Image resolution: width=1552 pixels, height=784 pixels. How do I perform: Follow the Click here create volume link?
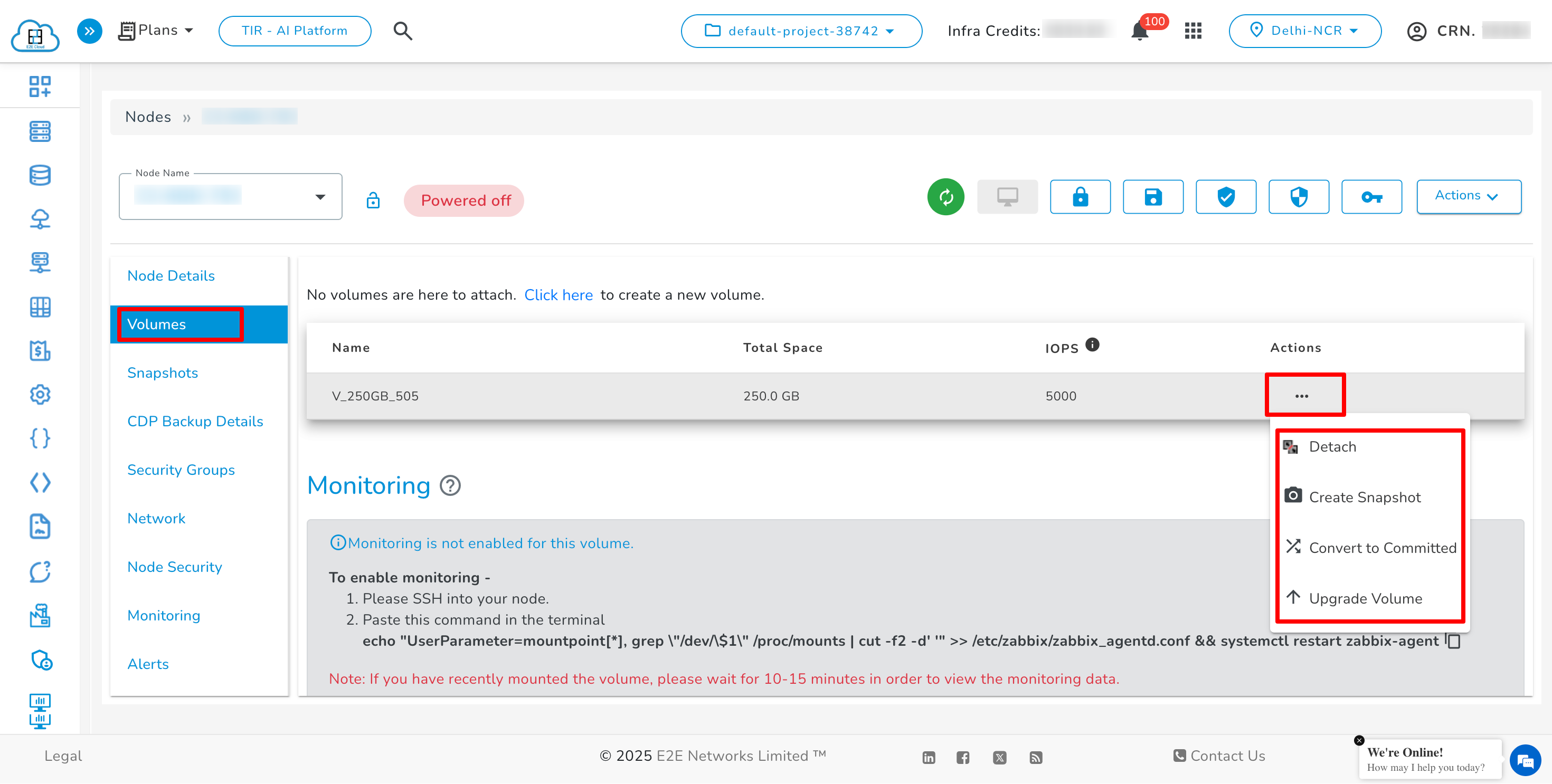pos(558,295)
